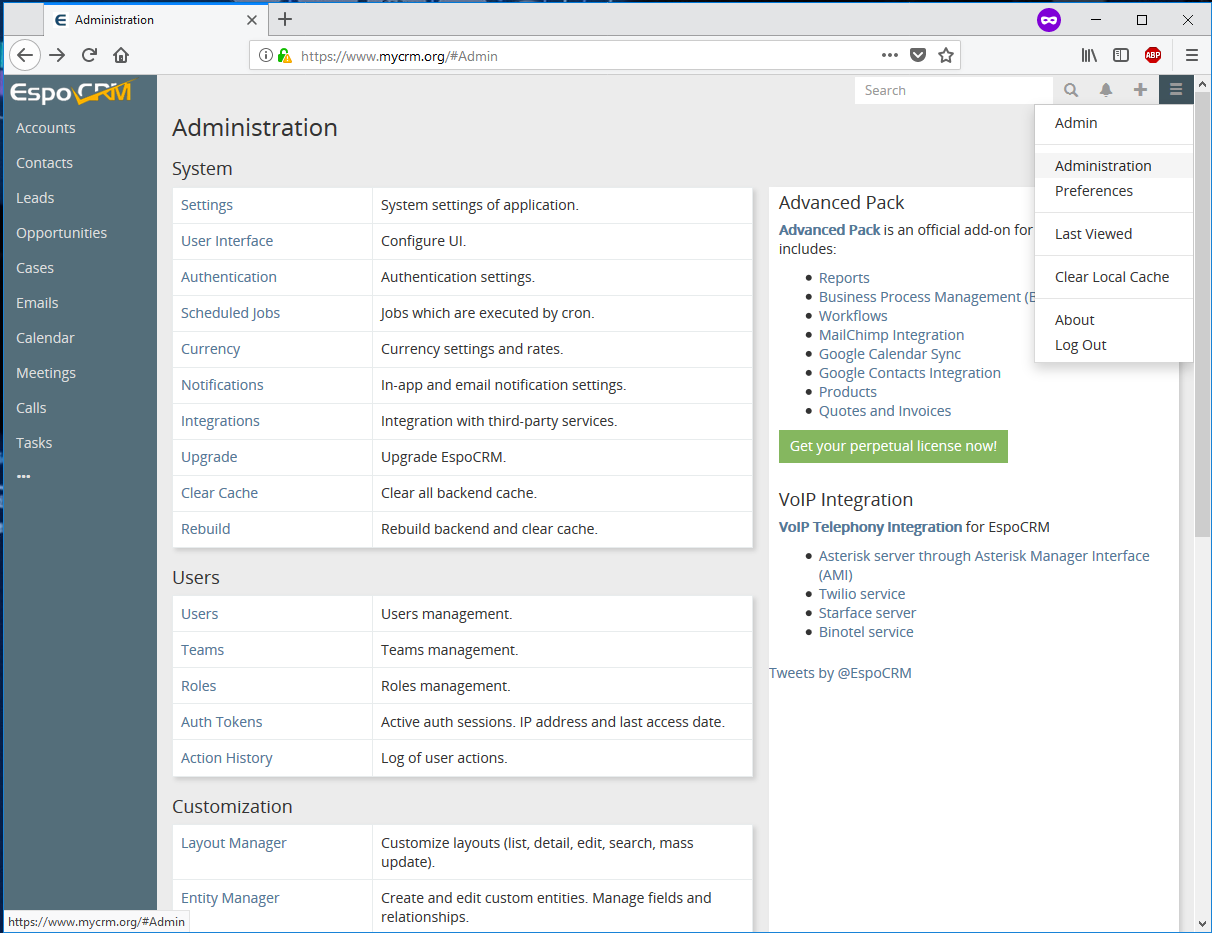Select Clear Local Cache menu item

coord(1114,277)
